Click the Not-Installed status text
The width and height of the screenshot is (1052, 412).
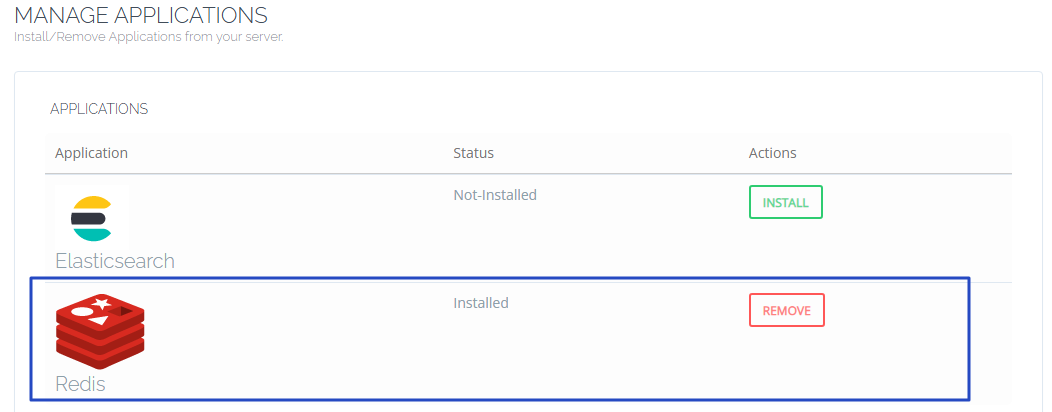pos(495,195)
